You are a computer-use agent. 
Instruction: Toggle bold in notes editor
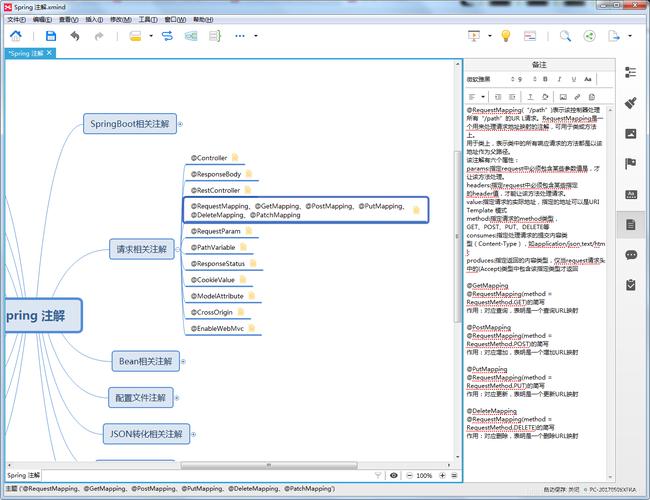pos(545,79)
